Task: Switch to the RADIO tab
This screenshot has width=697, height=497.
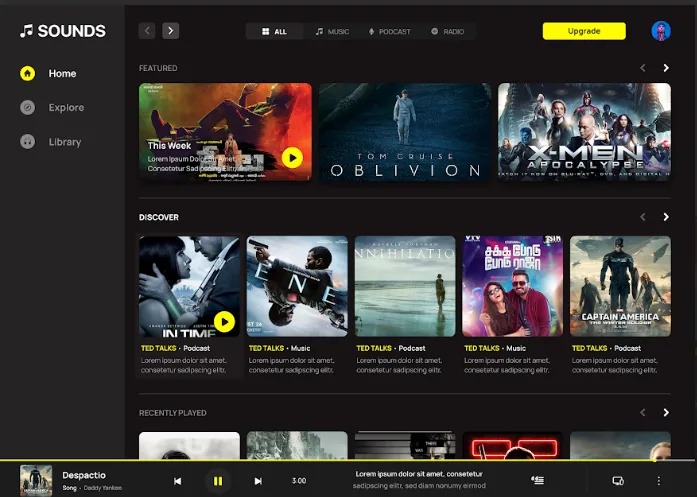Action: tap(448, 32)
